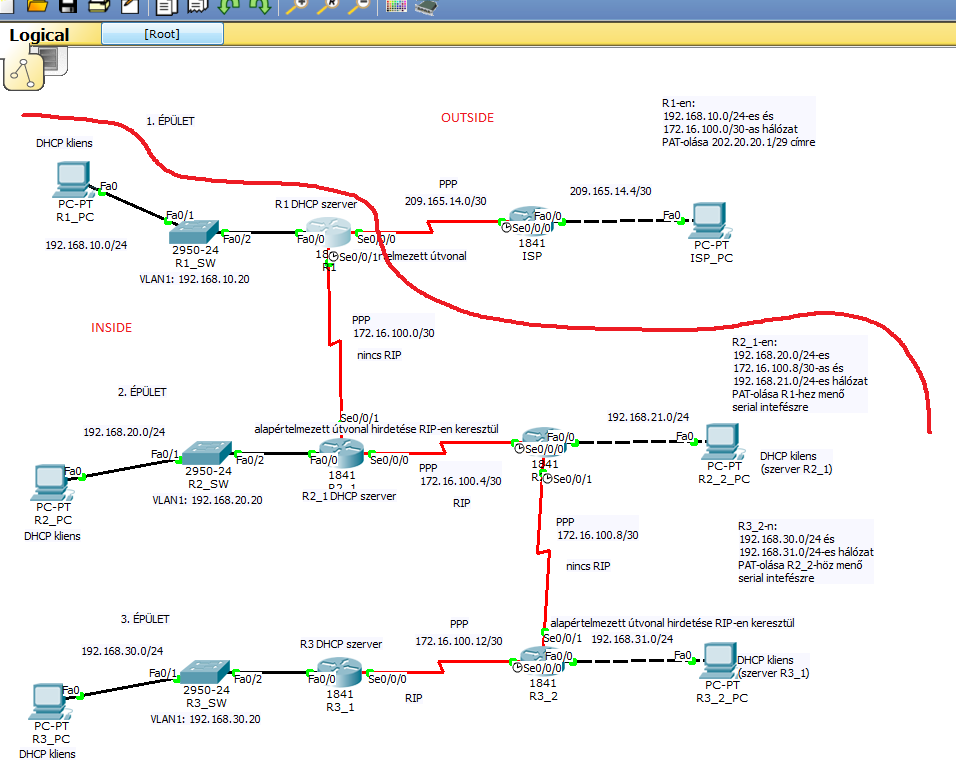Open the Drawing Palette color grid icon
The height and width of the screenshot is (783, 956).
(x=396, y=6)
